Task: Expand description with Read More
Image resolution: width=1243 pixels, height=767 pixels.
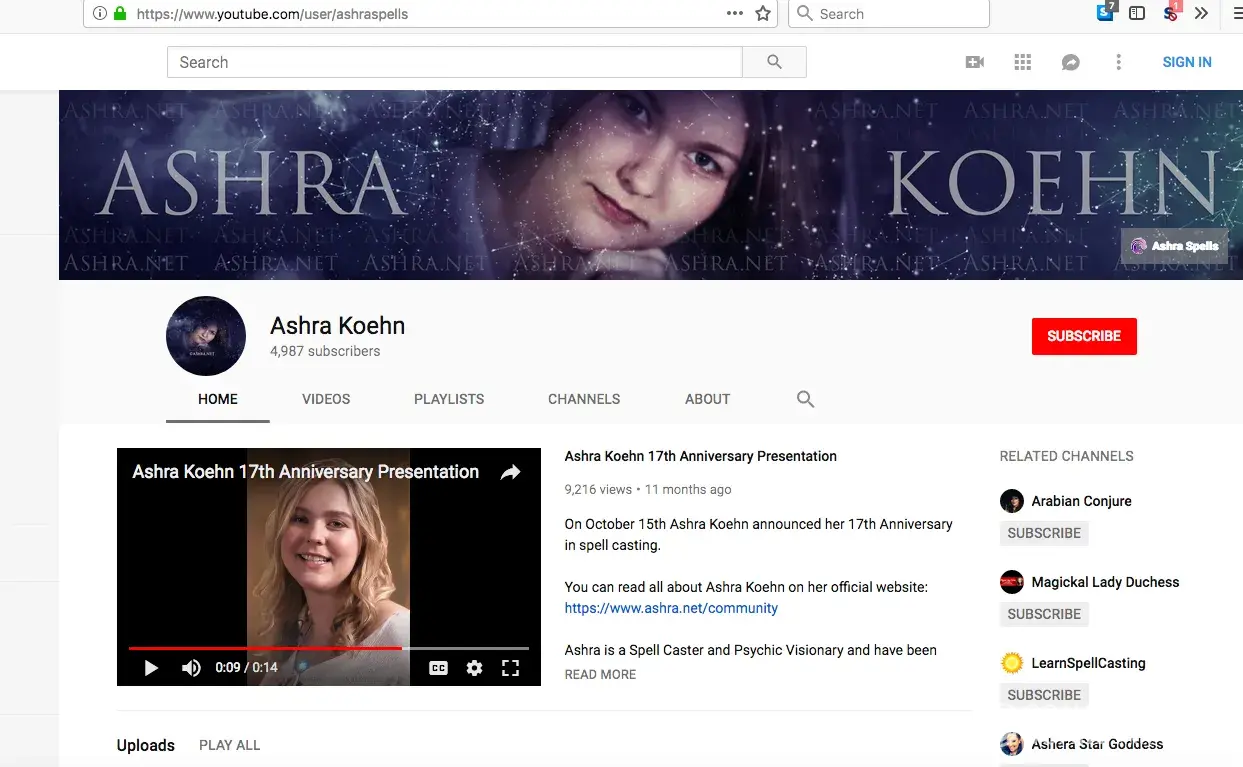Action: [600, 675]
